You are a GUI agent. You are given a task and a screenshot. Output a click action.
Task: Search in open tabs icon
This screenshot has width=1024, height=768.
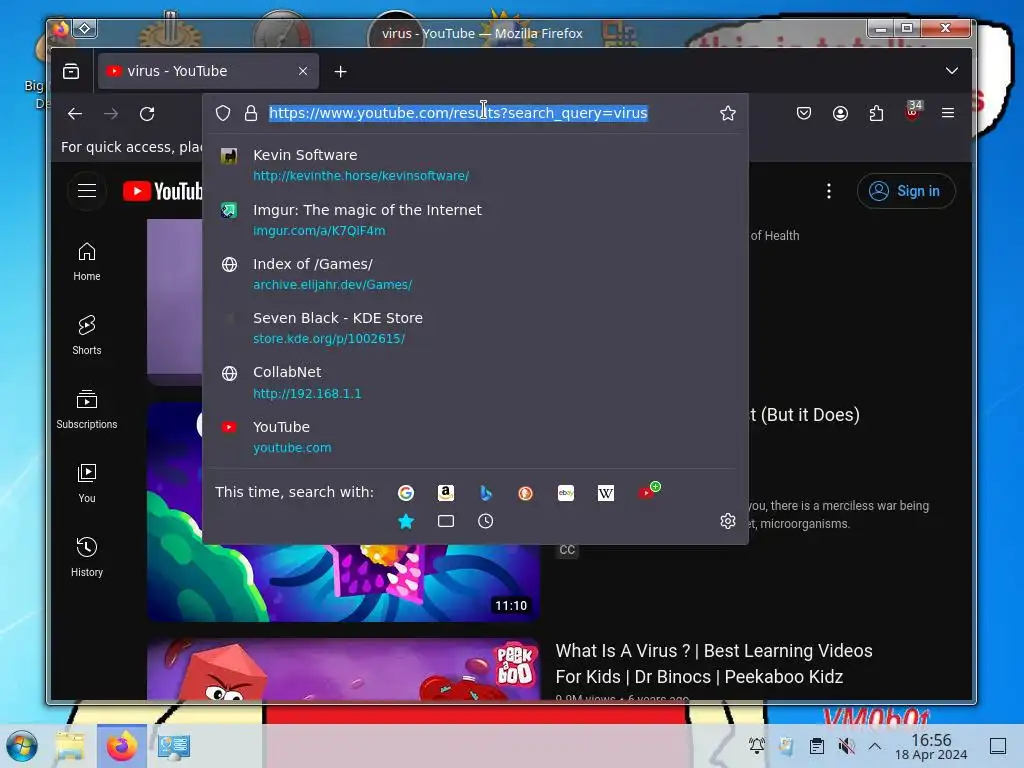(x=445, y=521)
